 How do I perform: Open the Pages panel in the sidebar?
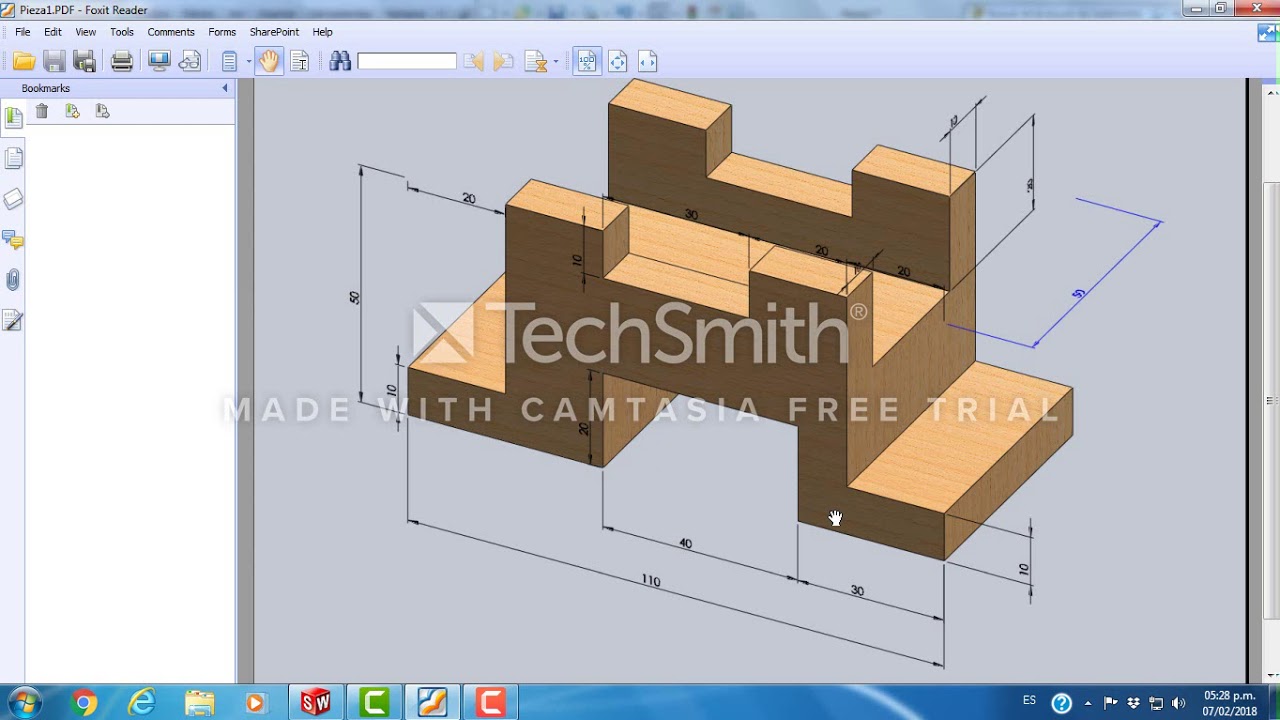tap(13, 158)
